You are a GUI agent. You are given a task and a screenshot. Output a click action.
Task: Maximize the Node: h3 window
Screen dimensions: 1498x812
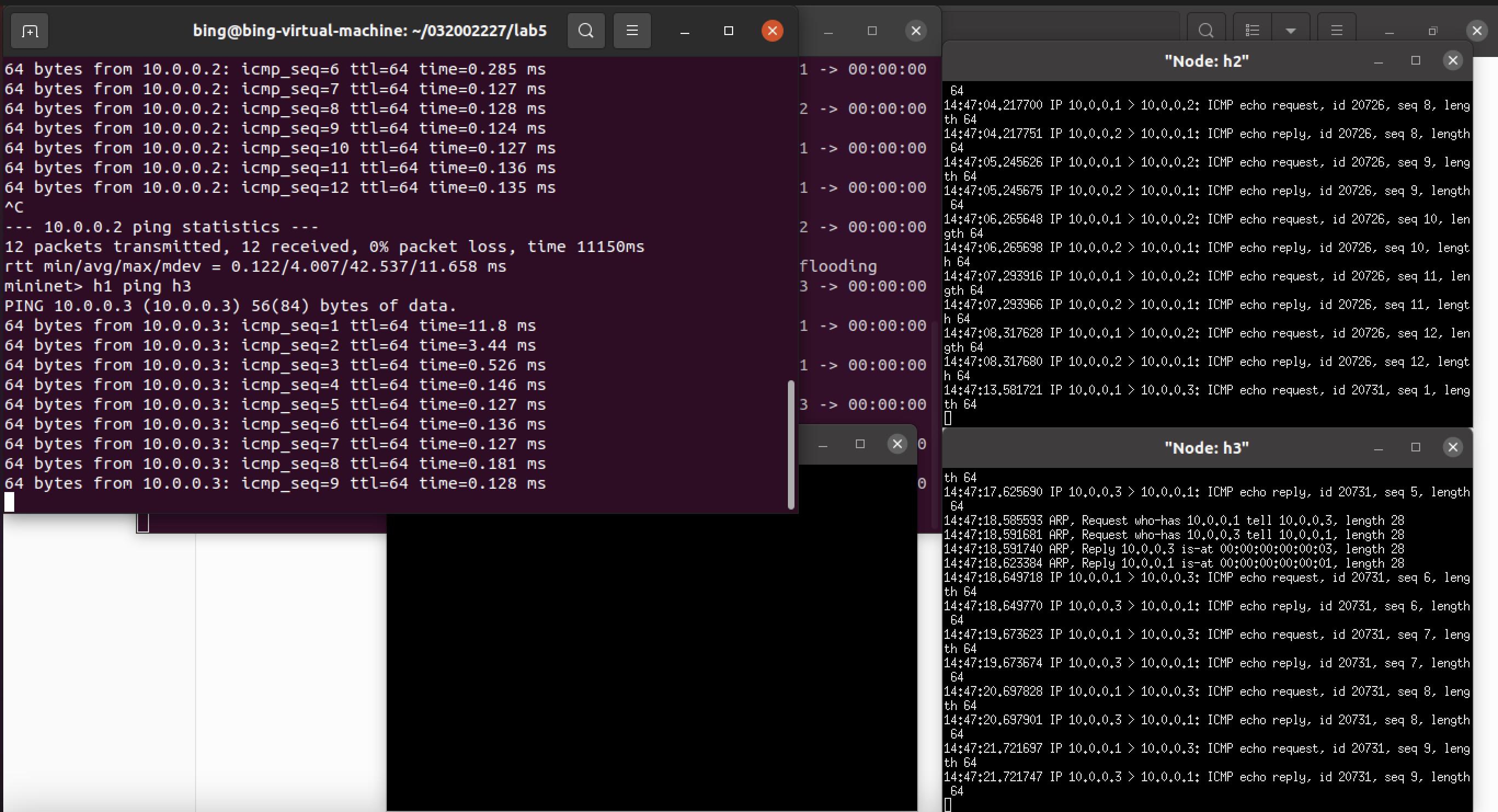tap(1415, 447)
